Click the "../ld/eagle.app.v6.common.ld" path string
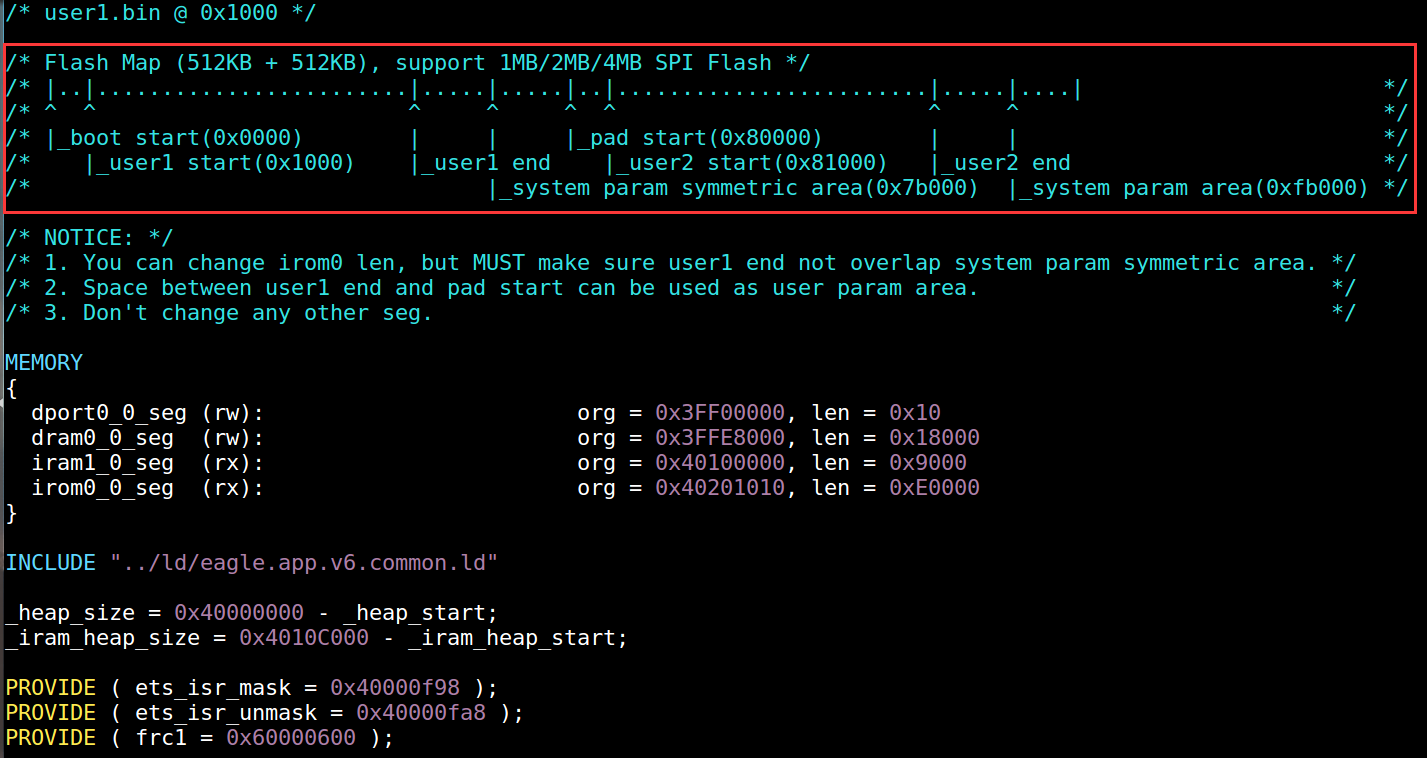 point(304,562)
